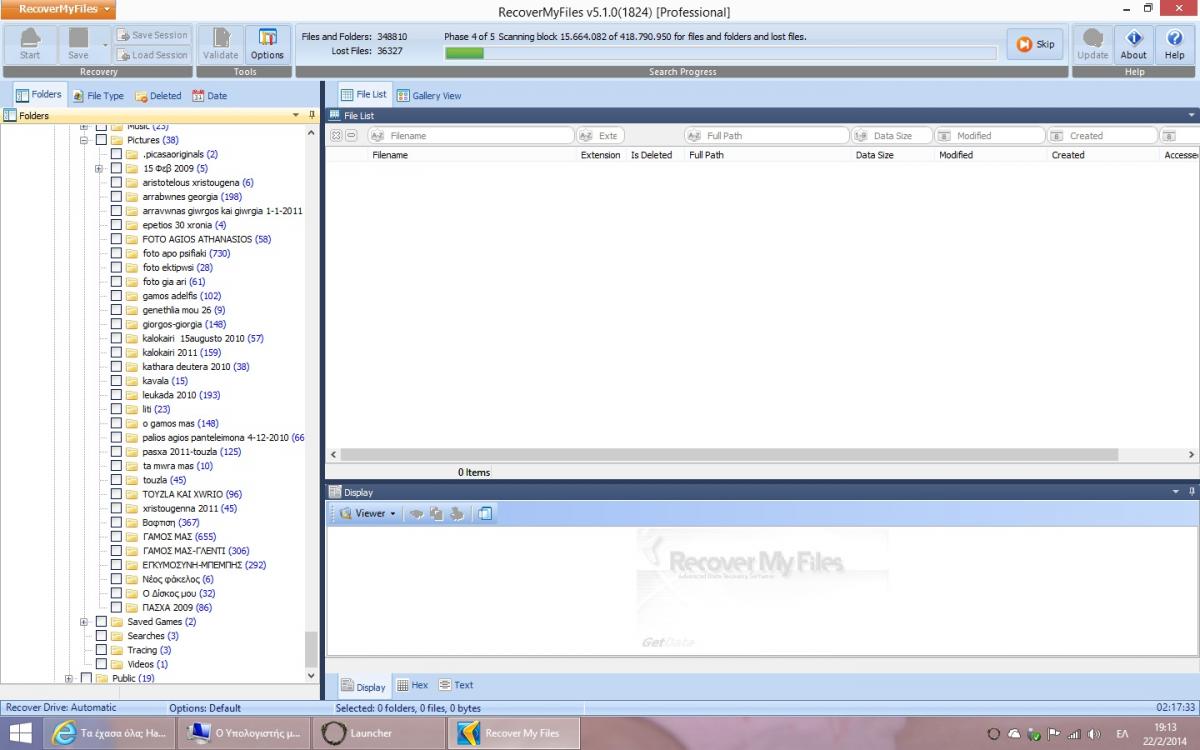
Task: Expand the 15 Φεβ 2009 folder node
Action: (99, 169)
